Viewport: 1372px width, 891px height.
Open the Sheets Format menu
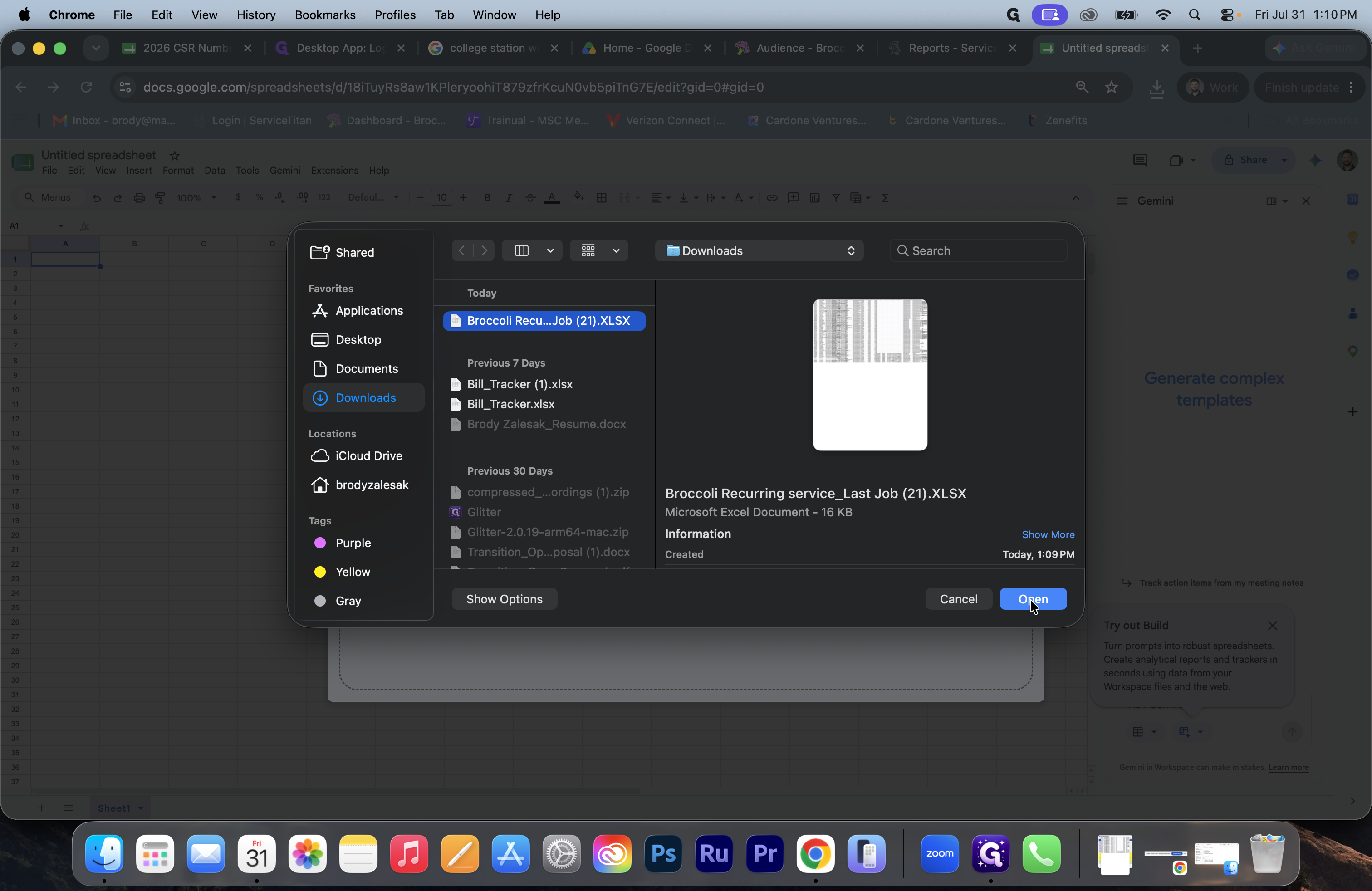click(x=177, y=170)
